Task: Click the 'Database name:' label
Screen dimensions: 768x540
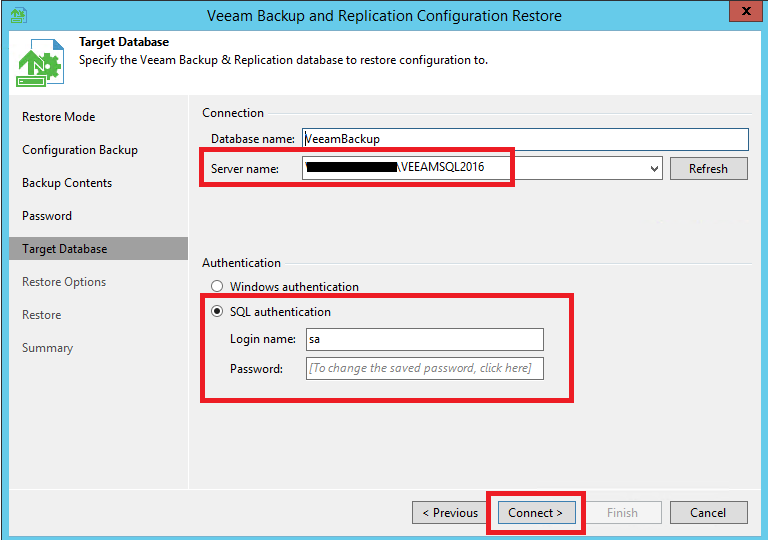Action: [253, 139]
